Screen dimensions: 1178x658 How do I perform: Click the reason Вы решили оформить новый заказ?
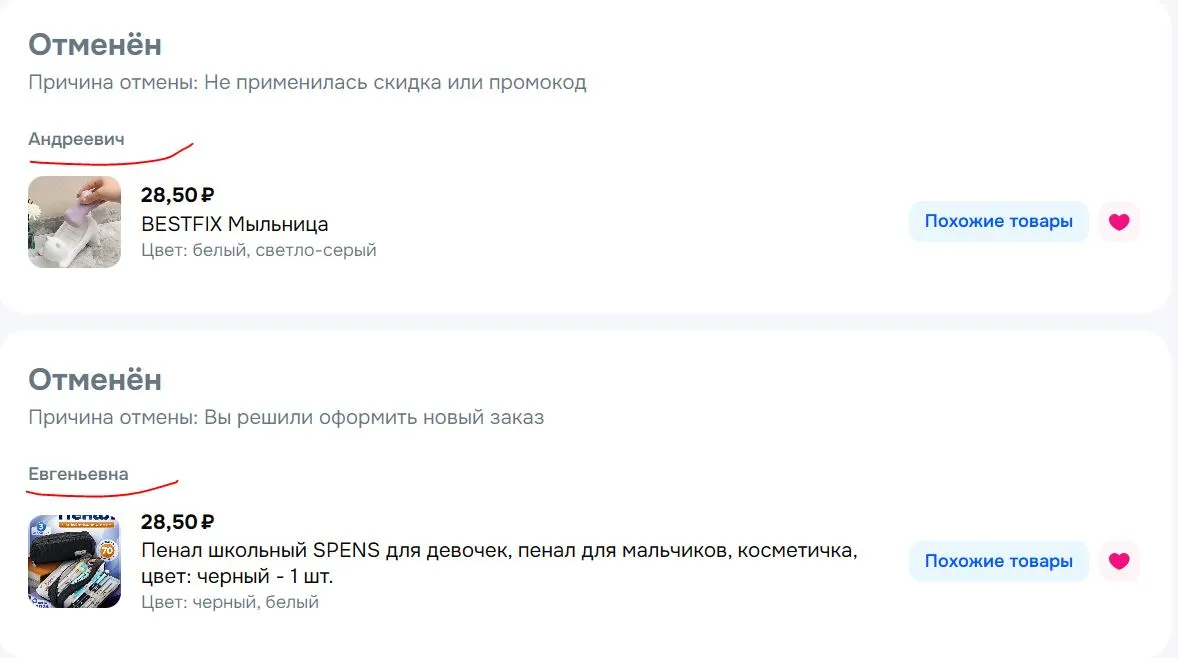pyautogui.click(x=374, y=417)
